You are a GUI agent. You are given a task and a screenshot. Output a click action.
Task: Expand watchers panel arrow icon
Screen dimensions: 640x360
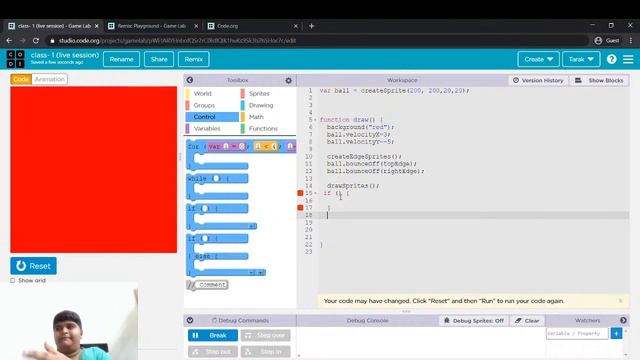[623, 320]
